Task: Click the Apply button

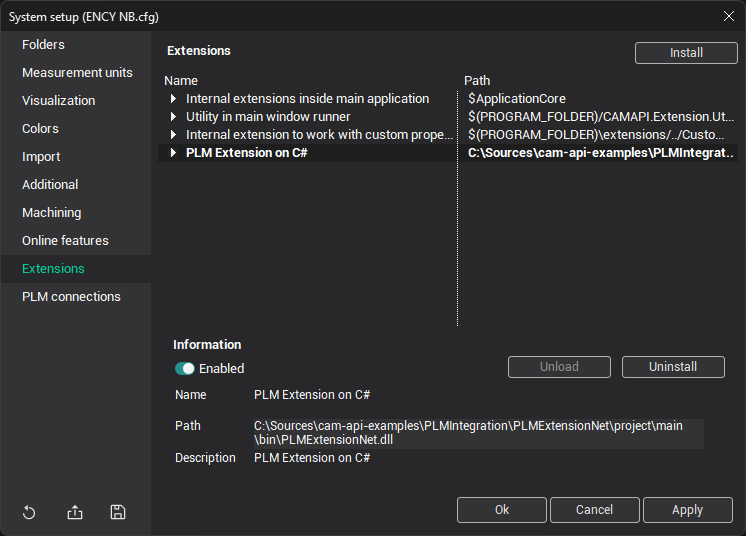Action: pyautogui.click(x=687, y=510)
